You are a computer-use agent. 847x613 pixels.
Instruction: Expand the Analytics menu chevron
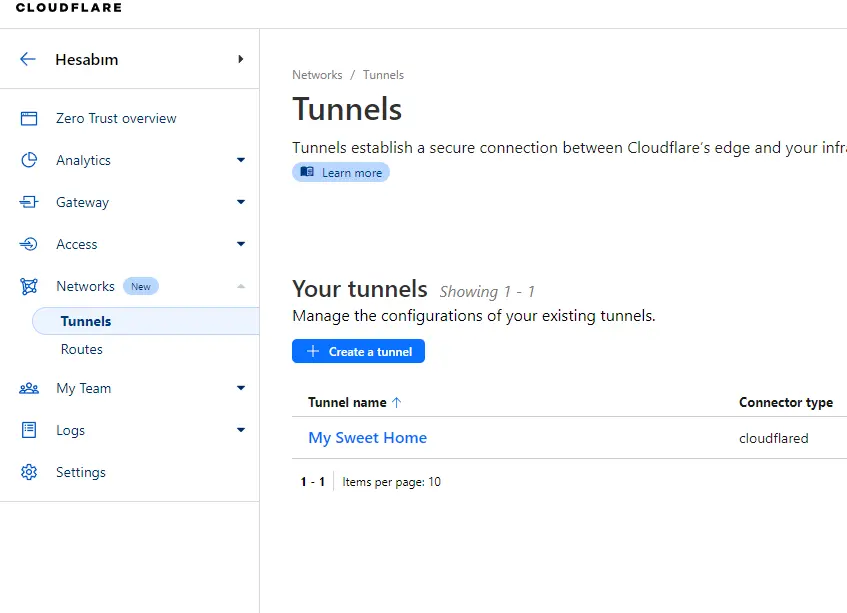coord(241,160)
